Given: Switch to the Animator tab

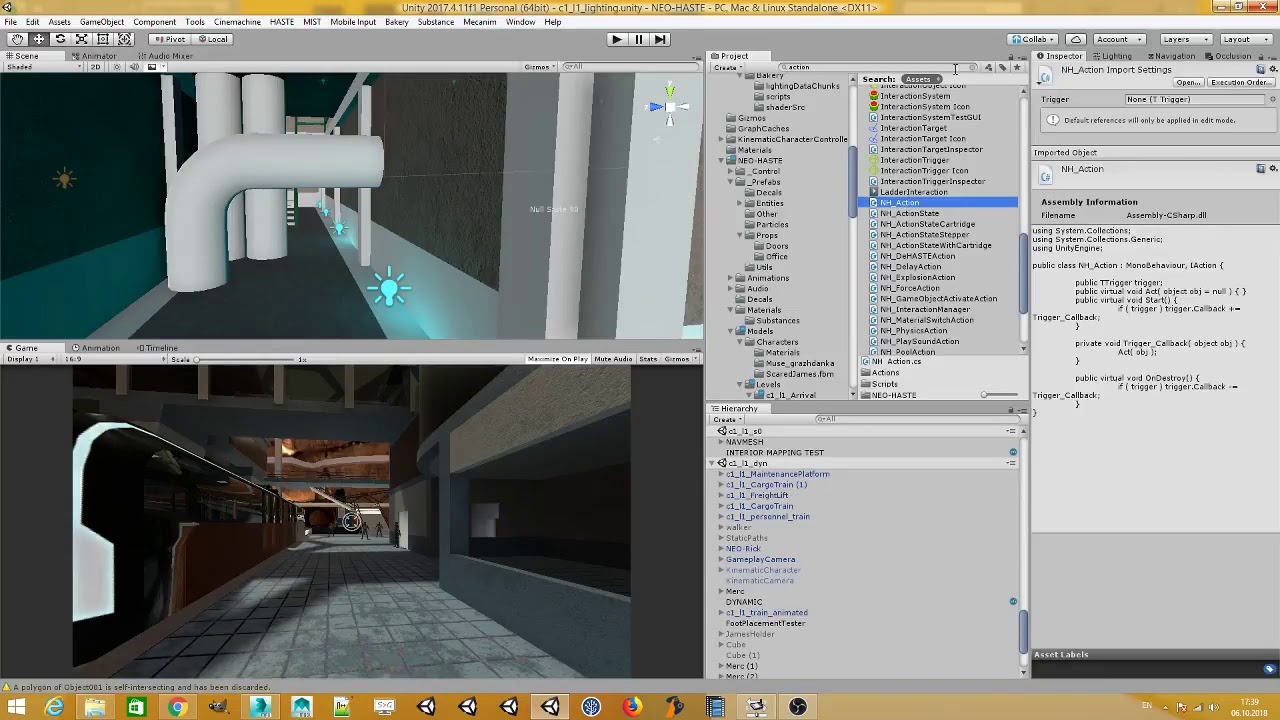Looking at the screenshot, I should (x=93, y=56).
